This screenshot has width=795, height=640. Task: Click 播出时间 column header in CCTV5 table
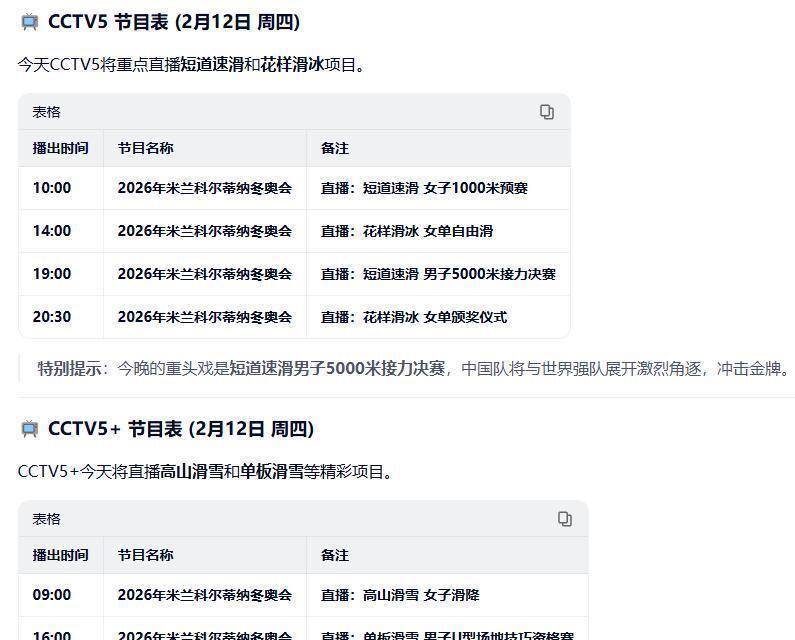(x=60, y=148)
